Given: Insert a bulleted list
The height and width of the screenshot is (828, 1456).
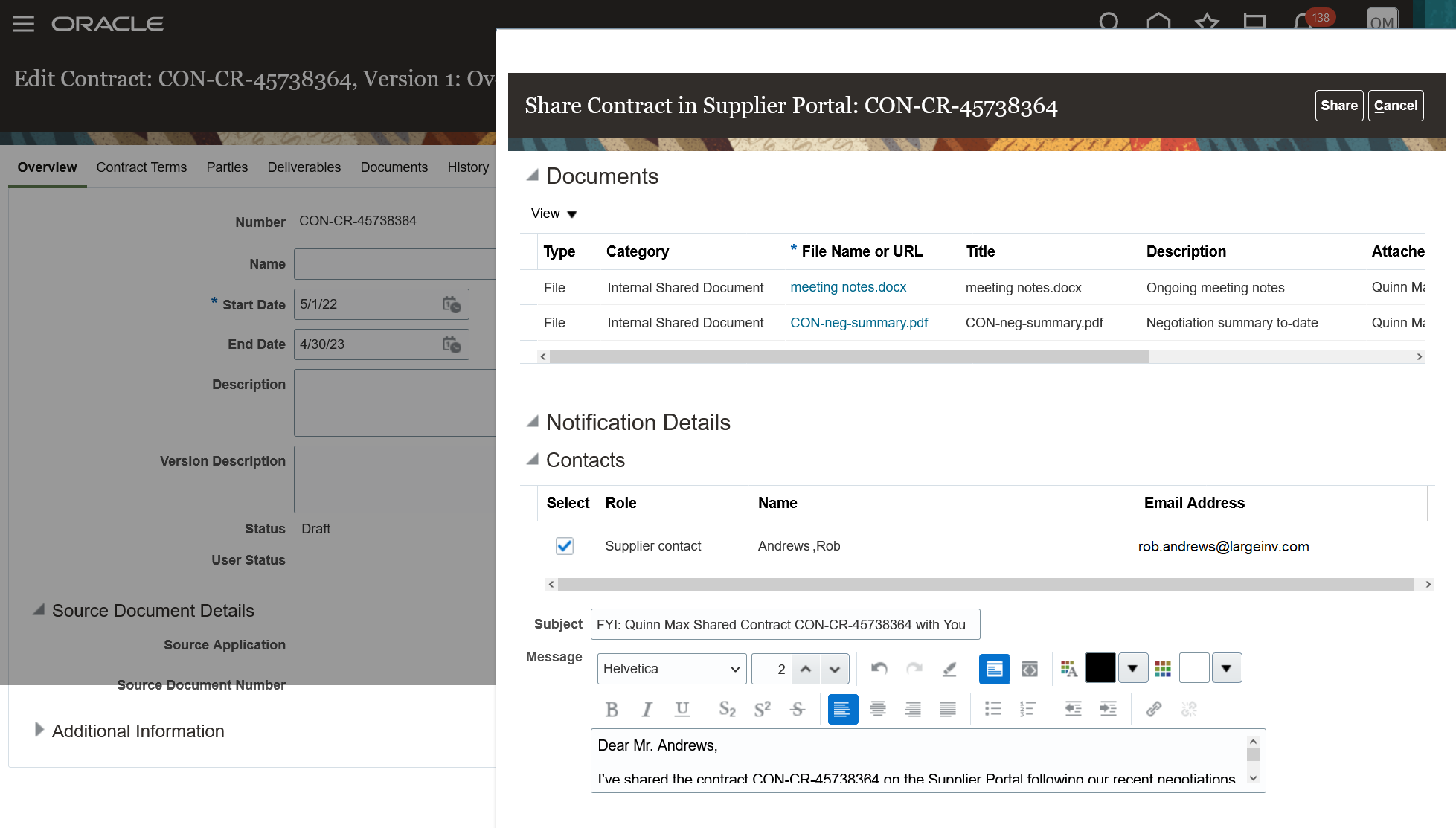Looking at the screenshot, I should (x=992, y=709).
